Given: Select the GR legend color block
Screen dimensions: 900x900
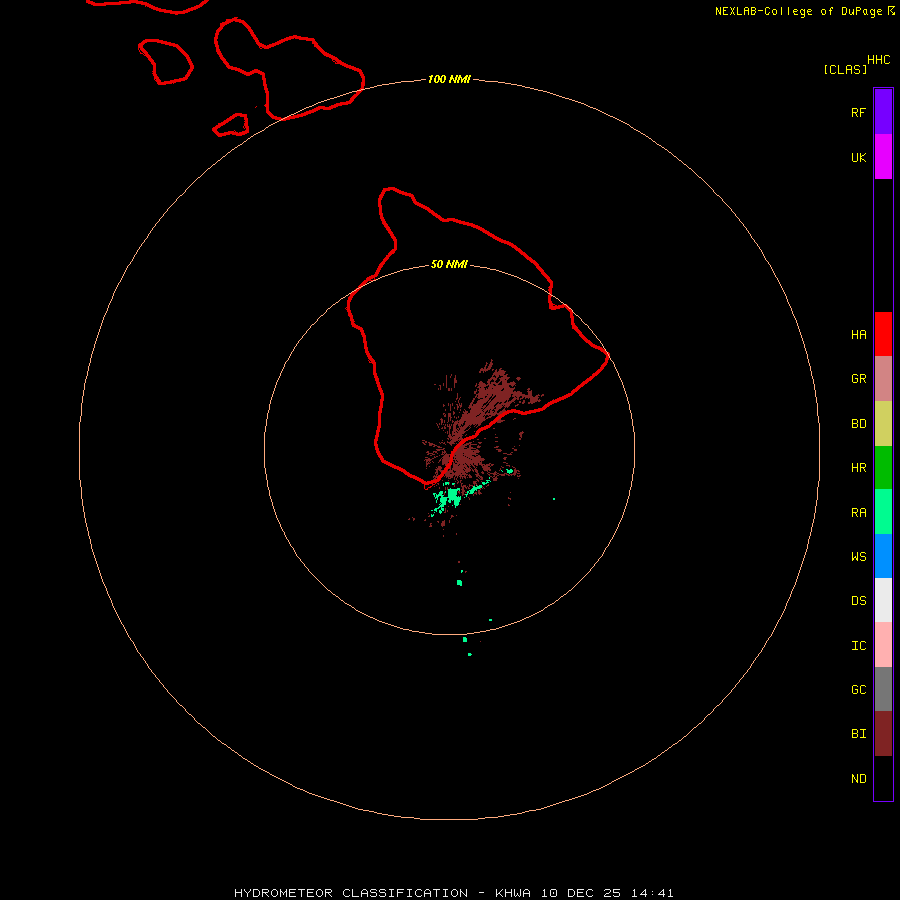Looking at the screenshot, I should pos(883,379).
